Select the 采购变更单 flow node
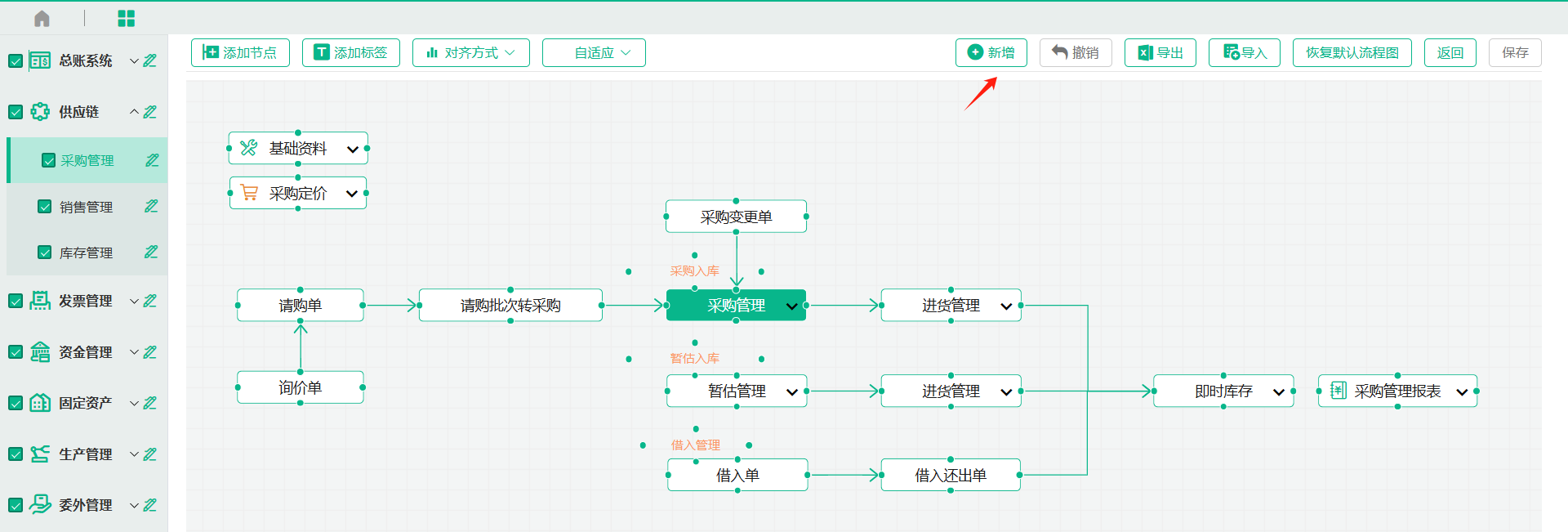 click(x=736, y=217)
